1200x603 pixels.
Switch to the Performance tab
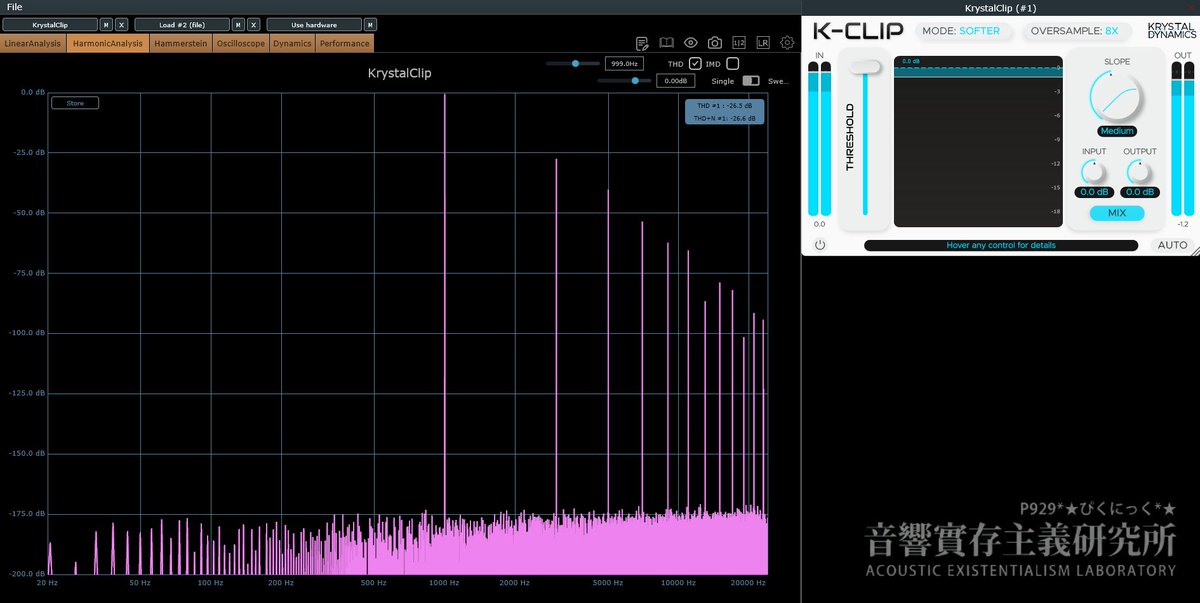(x=344, y=43)
